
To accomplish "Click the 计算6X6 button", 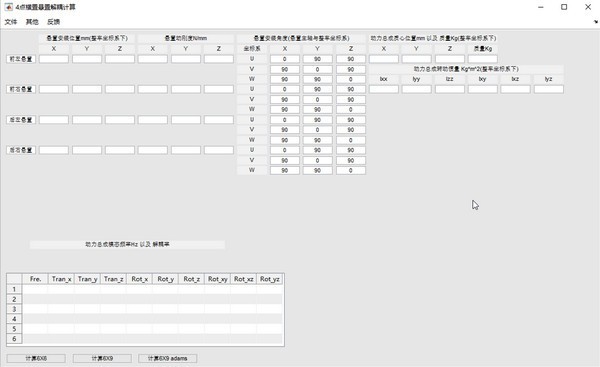I will pos(36,358).
